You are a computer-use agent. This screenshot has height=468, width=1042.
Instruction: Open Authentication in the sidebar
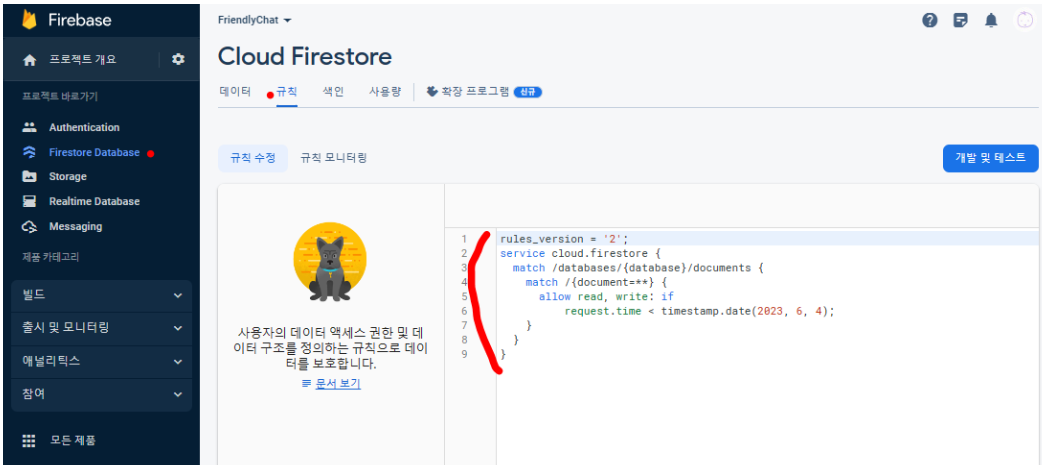tap(84, 127)
